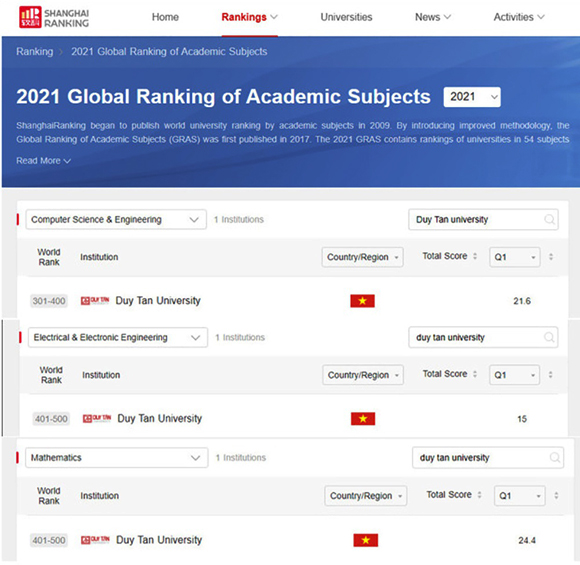This screenshot has height=565, width=580.
Task: Open Duy Tan University link in Computer Science
Action: tap(158, 300)
